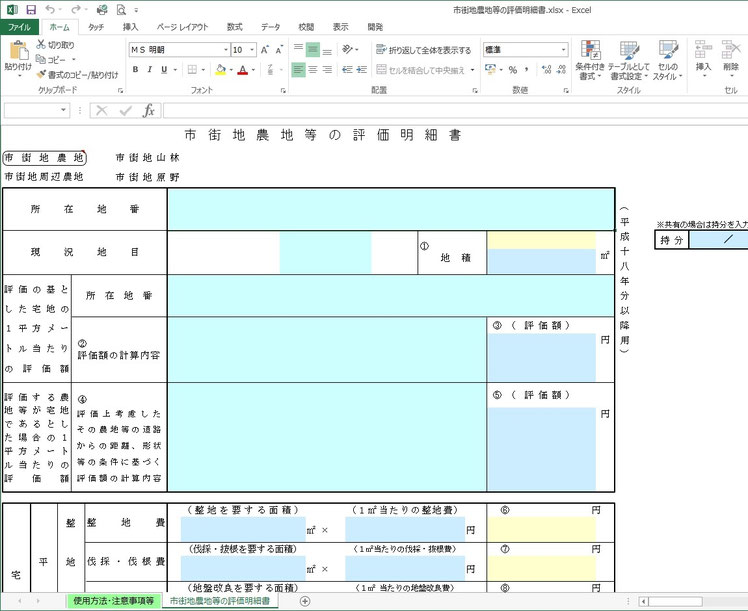Click the ファイル button
This screenshot has height=611, width=748.
tap(19, 28)
